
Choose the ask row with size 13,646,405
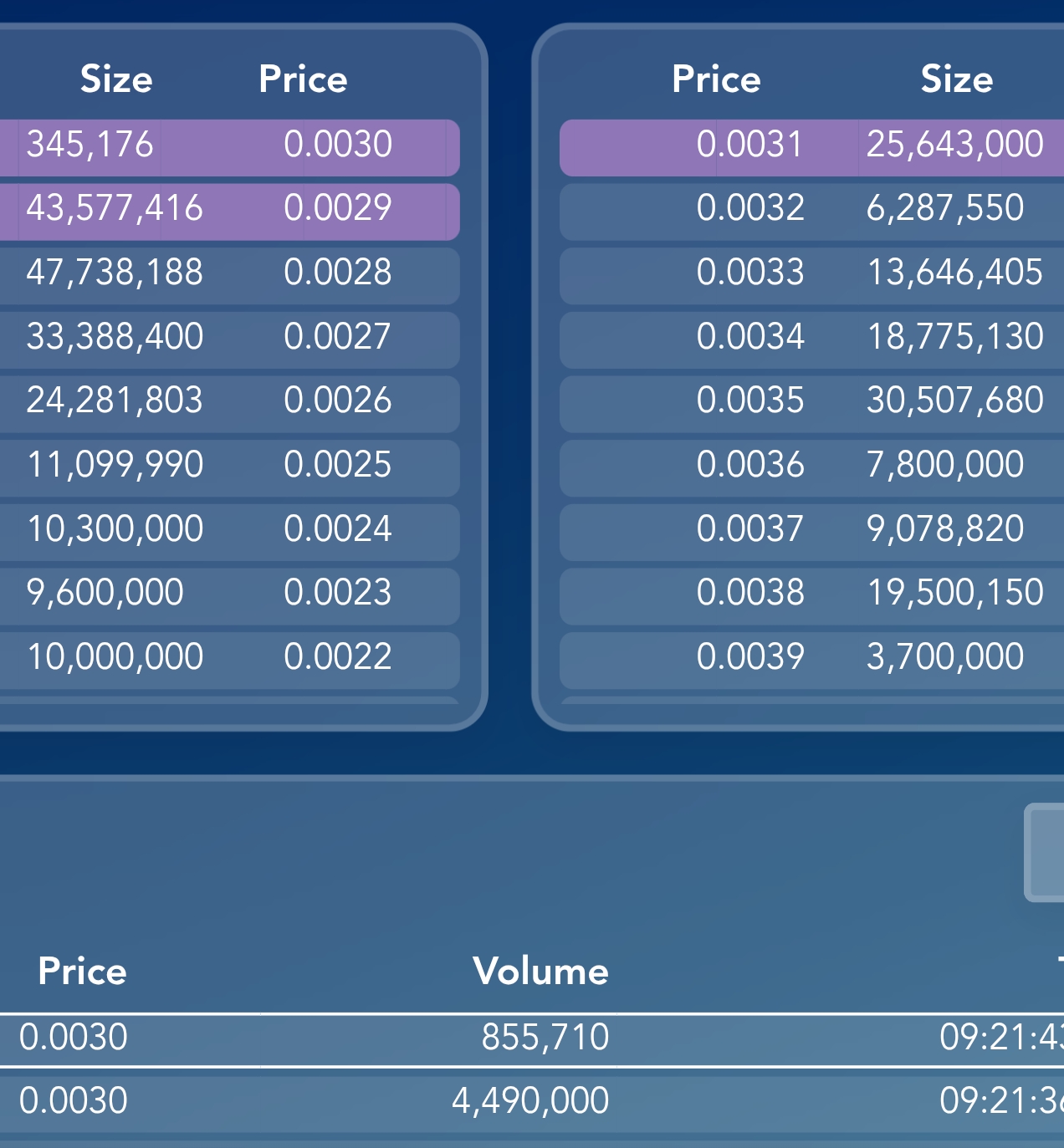tap(811, 276)
